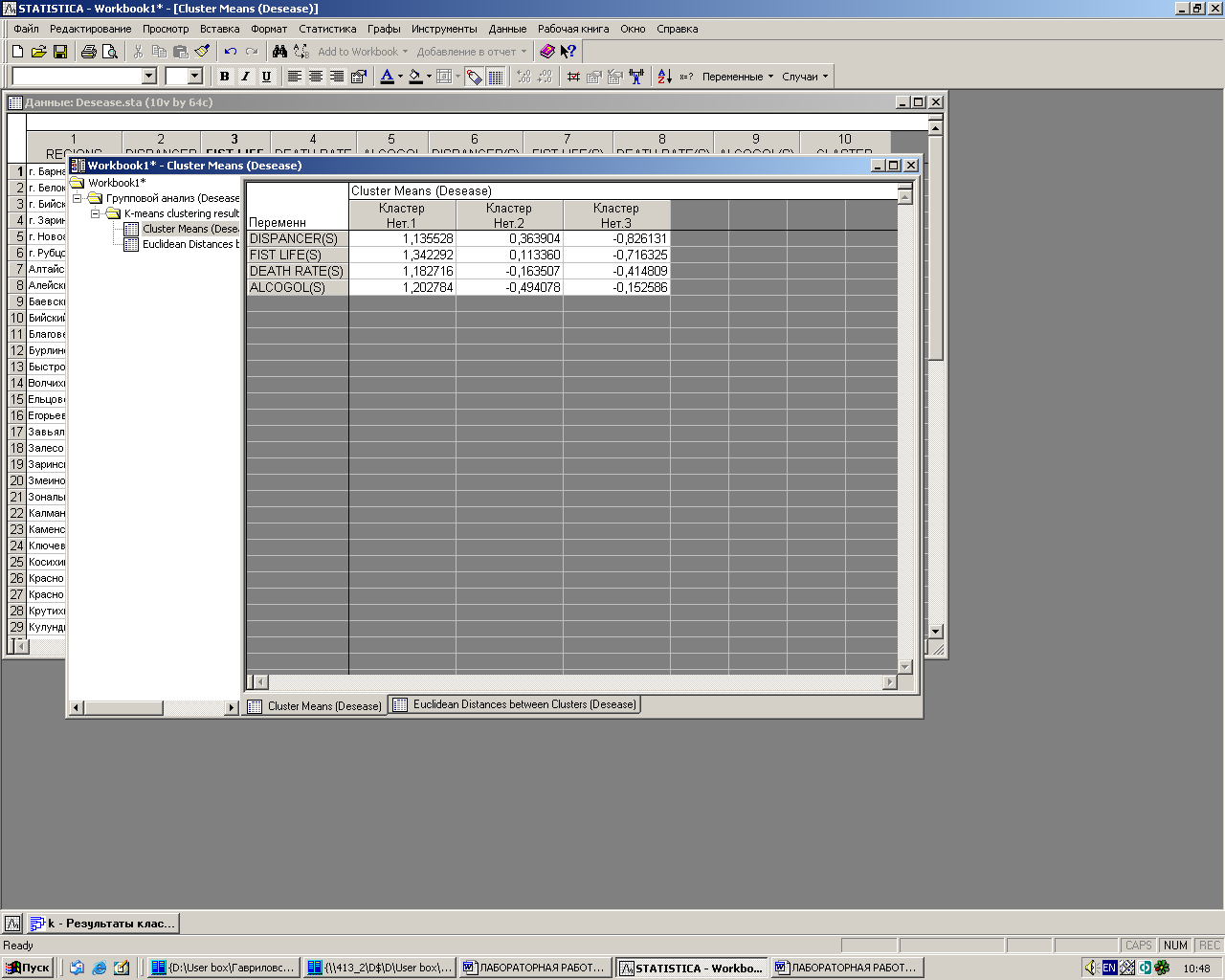
Task: Toggle the show text labels tag button
Action: 474,77
